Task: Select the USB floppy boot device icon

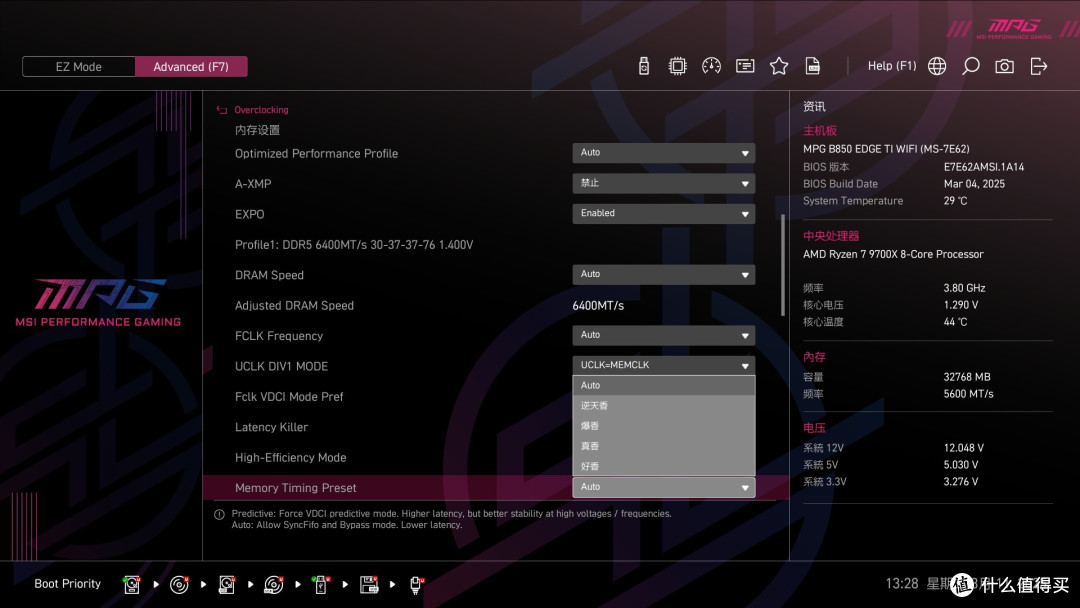Action: (368, 585)
